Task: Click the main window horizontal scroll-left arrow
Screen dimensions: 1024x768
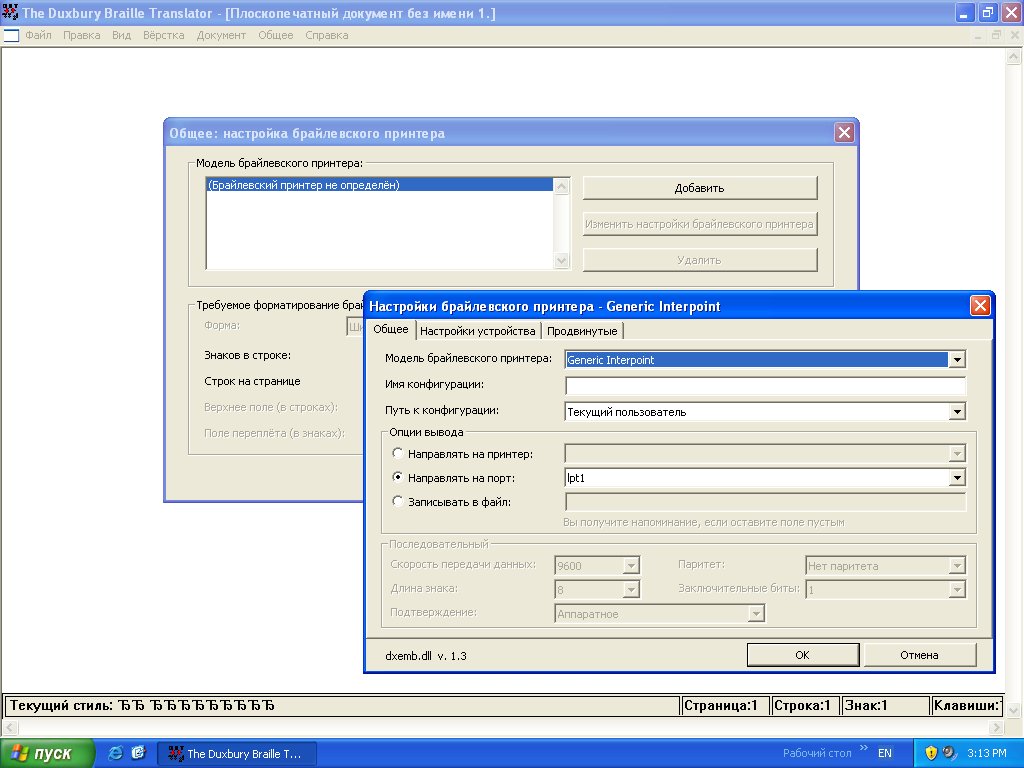Action: tap(9, 727)
